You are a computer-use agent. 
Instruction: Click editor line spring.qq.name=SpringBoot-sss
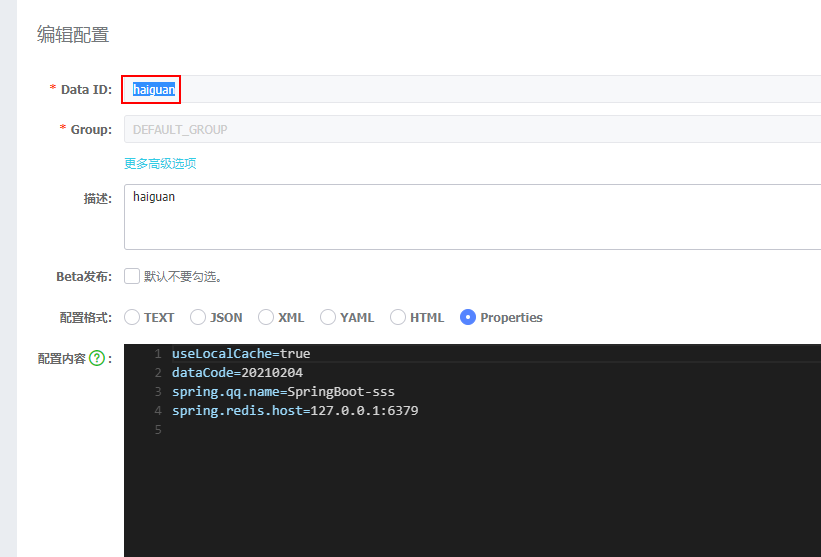coord(283,392)
